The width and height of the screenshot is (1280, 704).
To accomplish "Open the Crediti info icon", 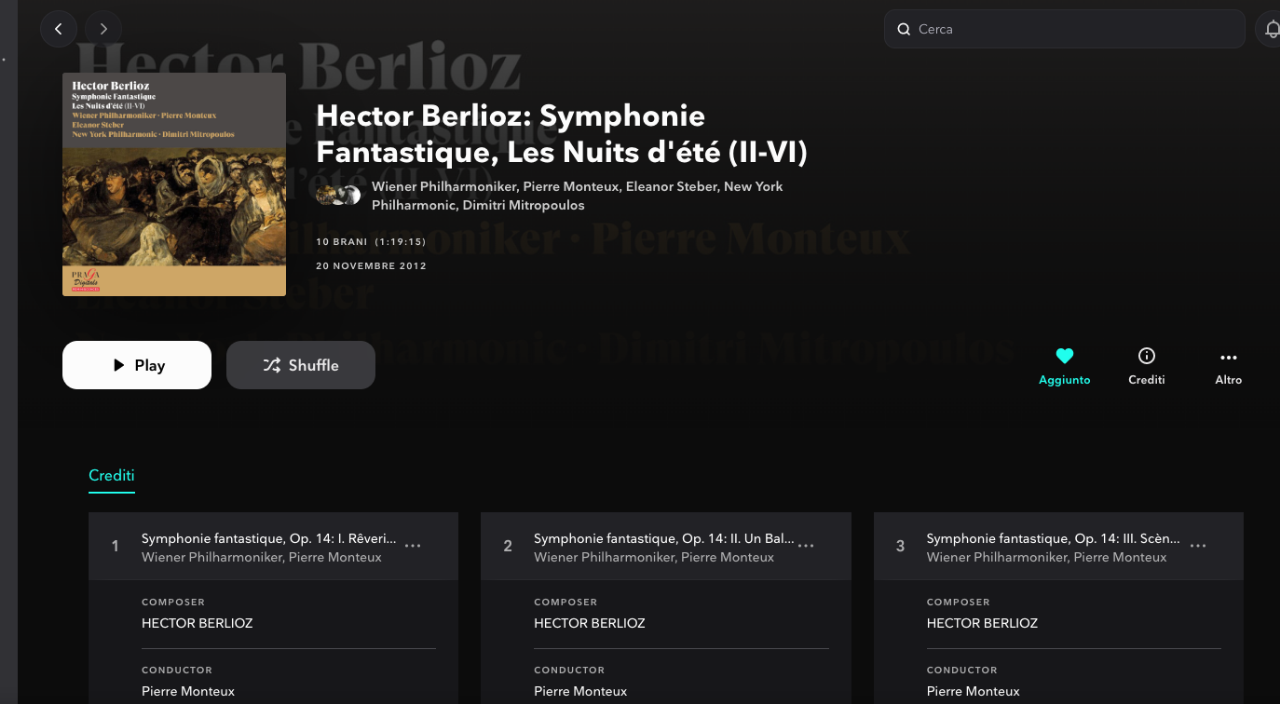I will [x=1146, y=356].
